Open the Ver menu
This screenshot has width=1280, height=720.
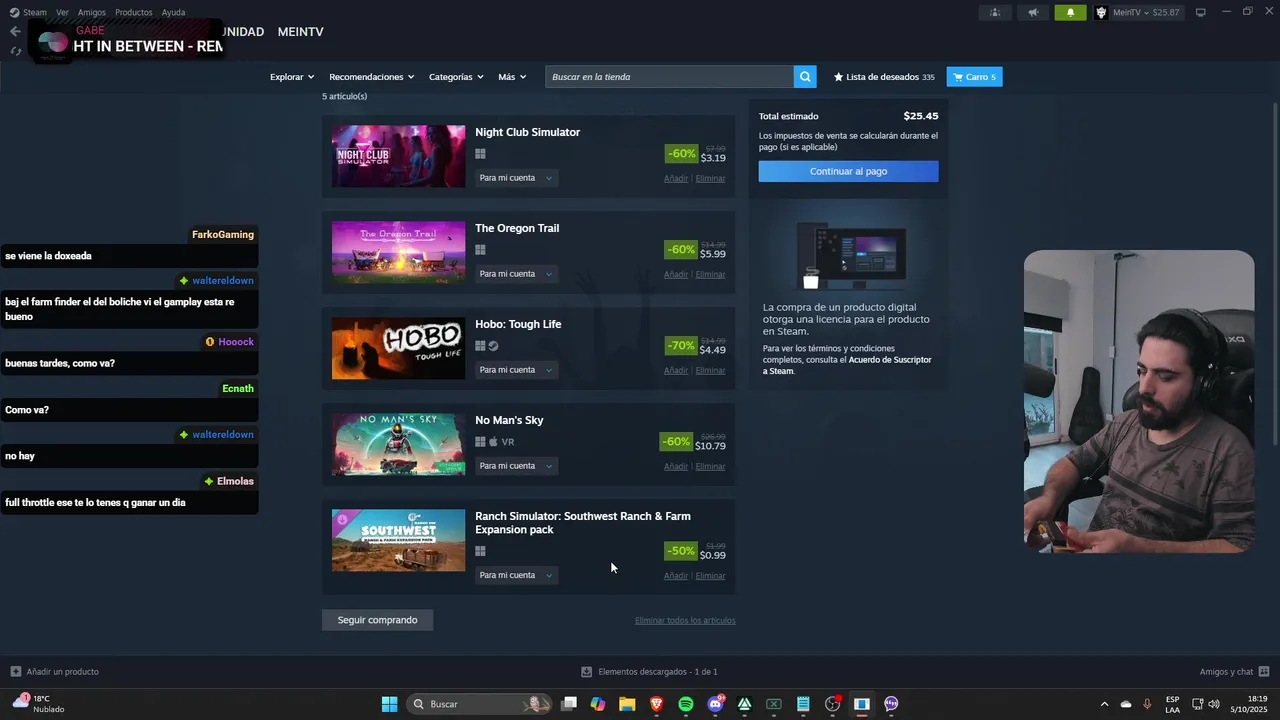(x=62, y=12)
